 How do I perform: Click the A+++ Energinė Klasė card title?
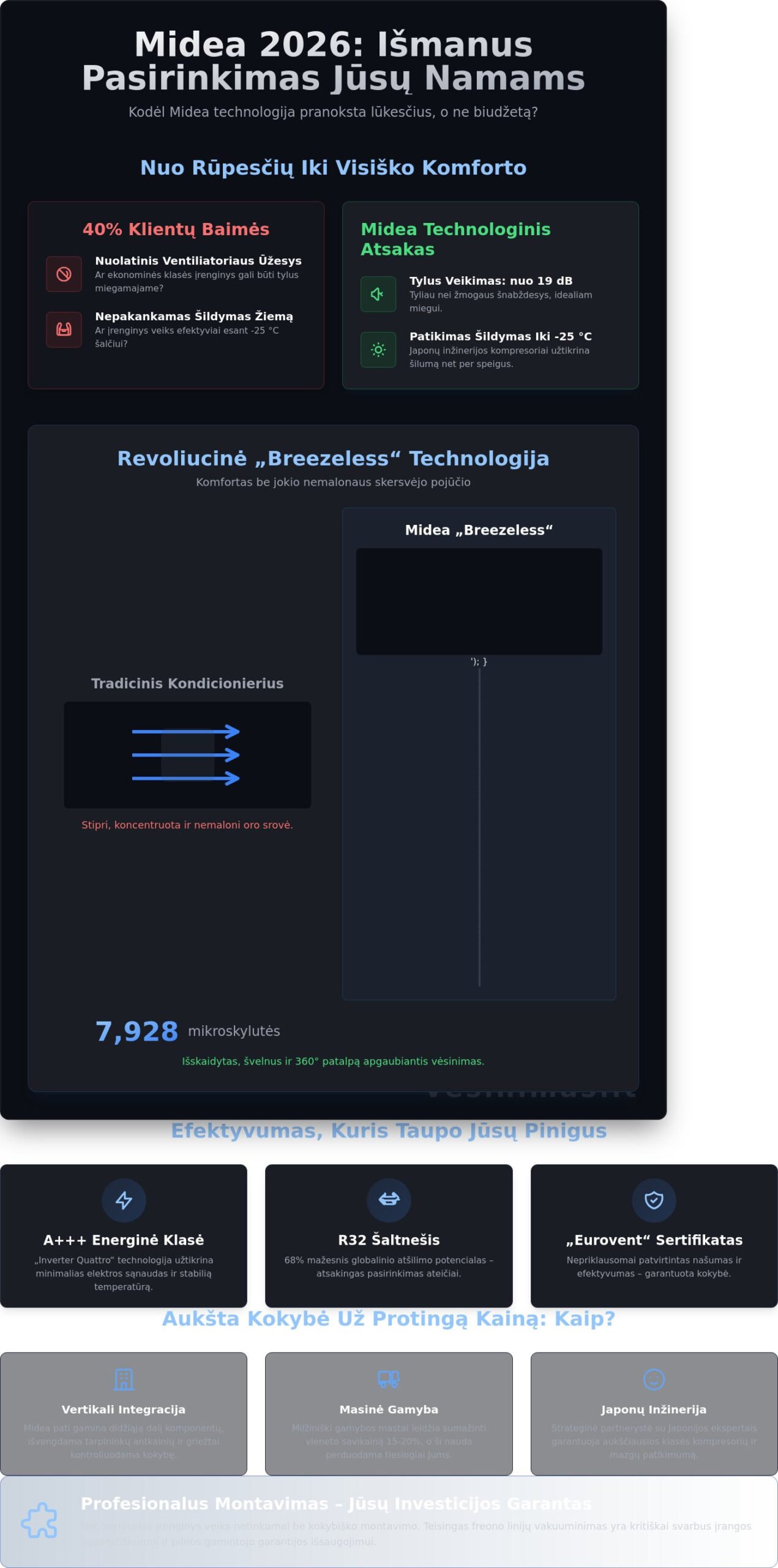tap(124, 1240)
